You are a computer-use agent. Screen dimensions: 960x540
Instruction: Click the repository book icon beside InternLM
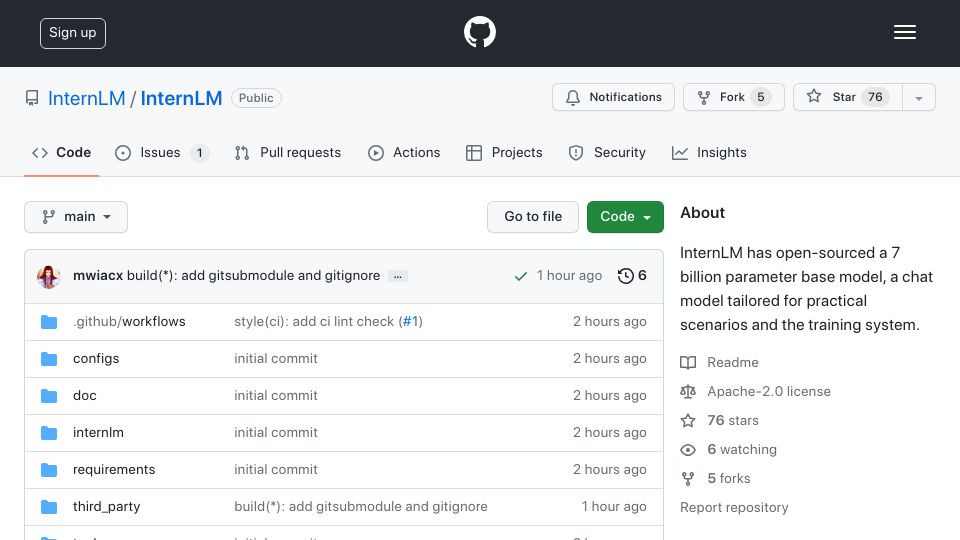(x=32, y=98)
